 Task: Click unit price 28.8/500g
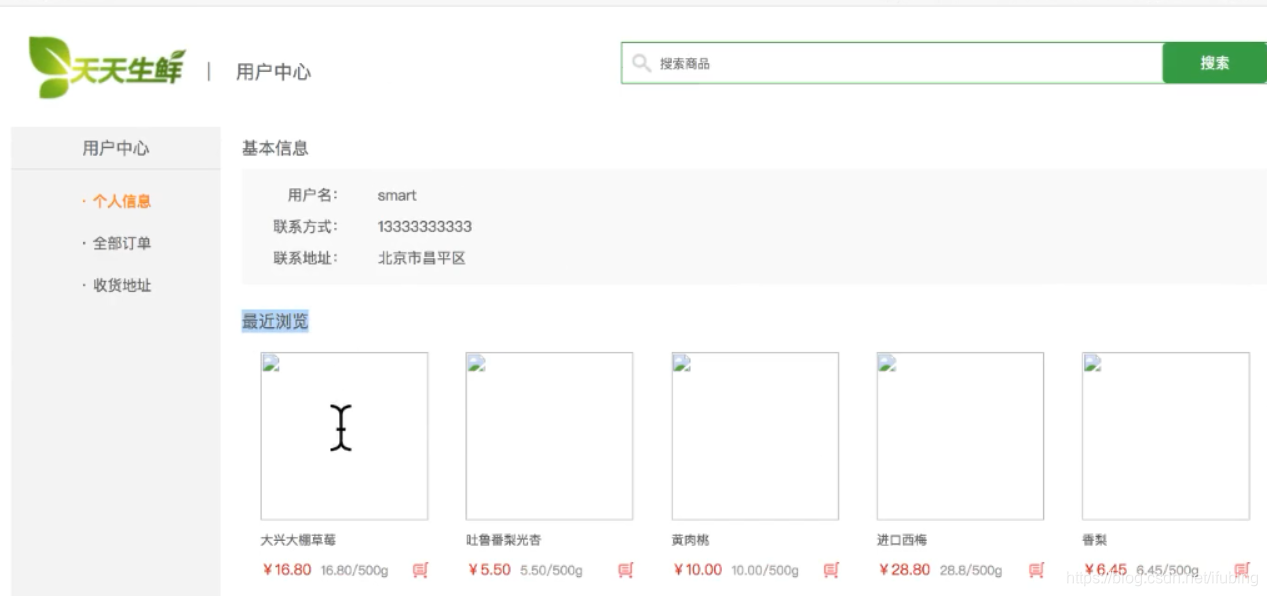pos(970,571)
